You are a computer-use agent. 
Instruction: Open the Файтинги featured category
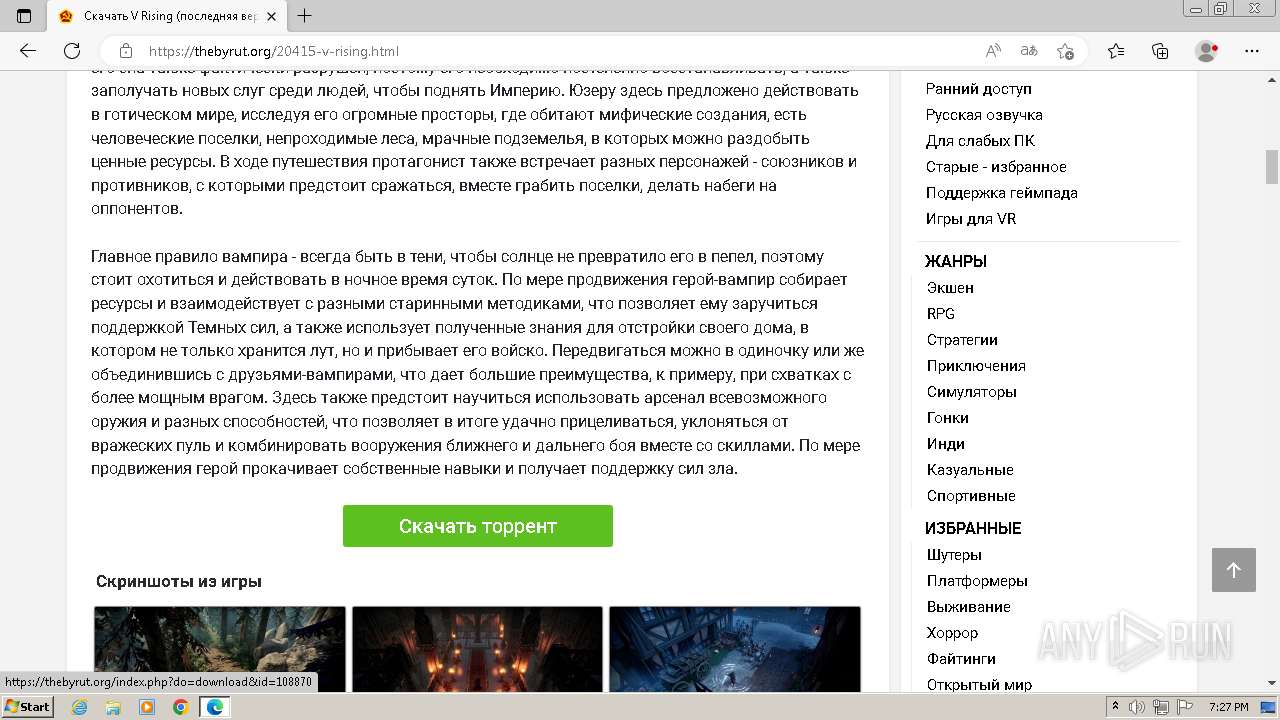point(961,659)
